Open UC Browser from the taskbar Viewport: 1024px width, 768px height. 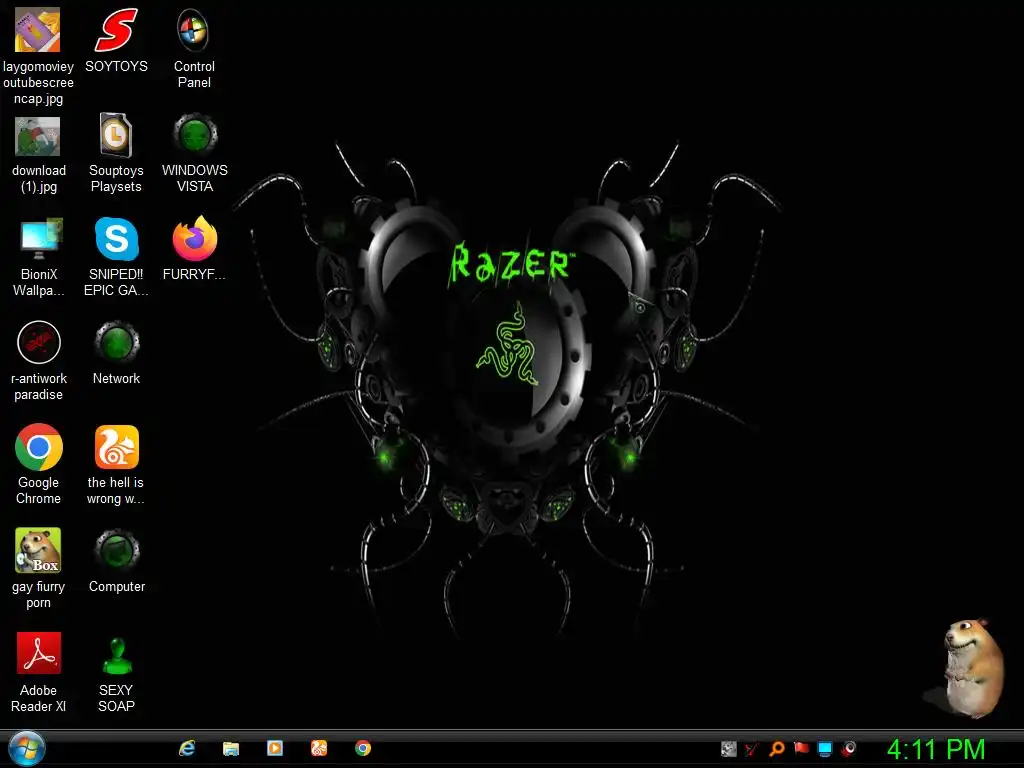319,748
